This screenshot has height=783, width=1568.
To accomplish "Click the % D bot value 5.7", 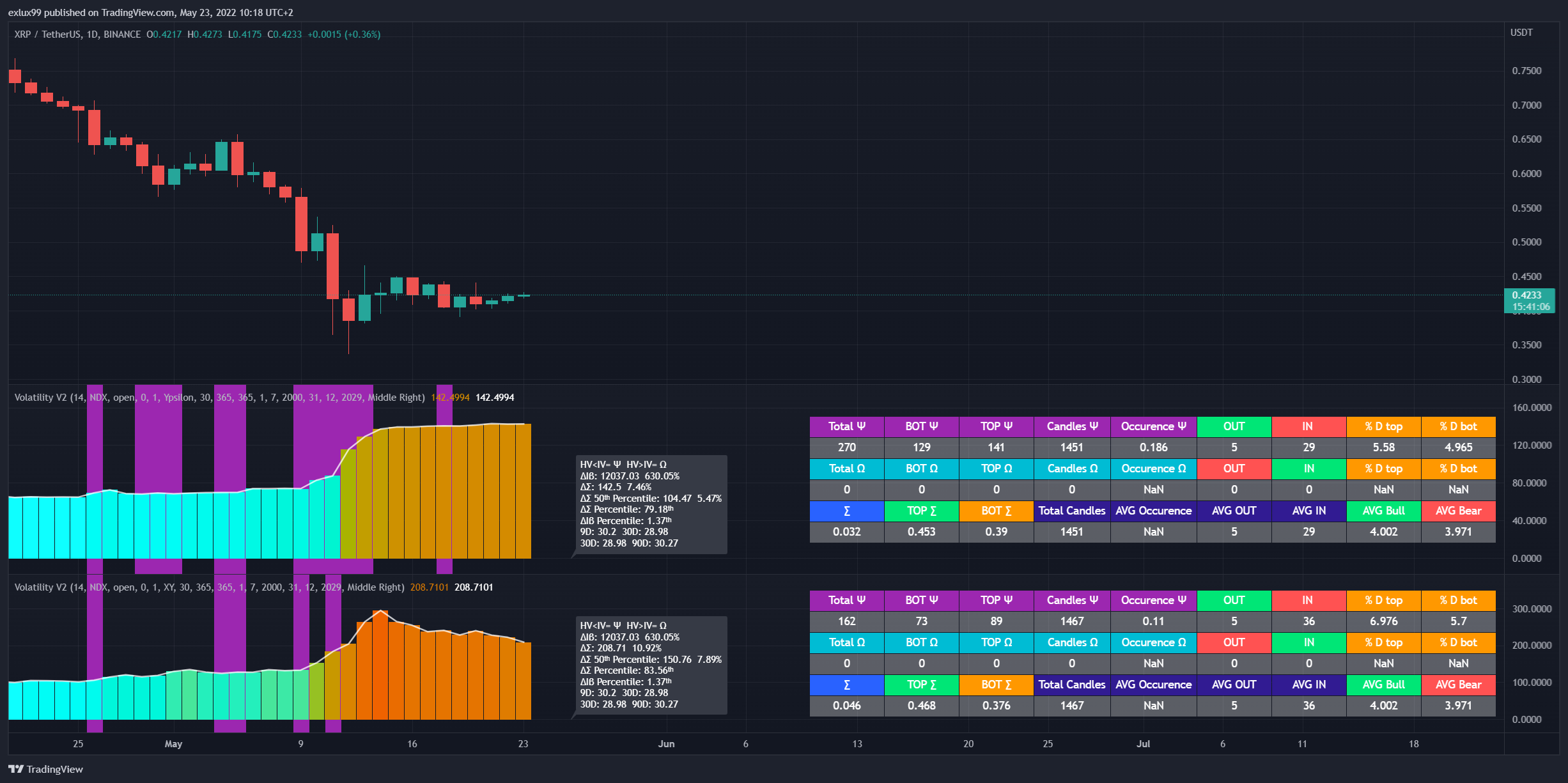I will point(1459,621).
